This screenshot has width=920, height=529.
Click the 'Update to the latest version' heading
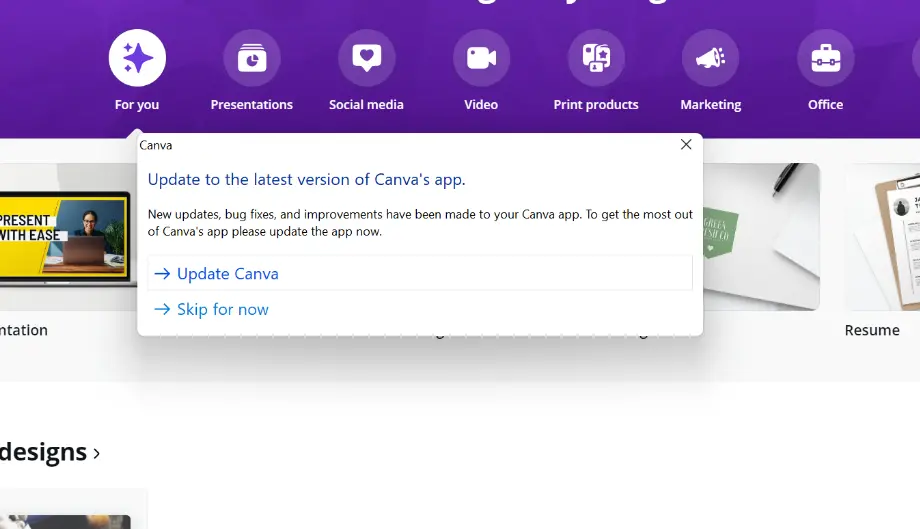pos(306,179)
